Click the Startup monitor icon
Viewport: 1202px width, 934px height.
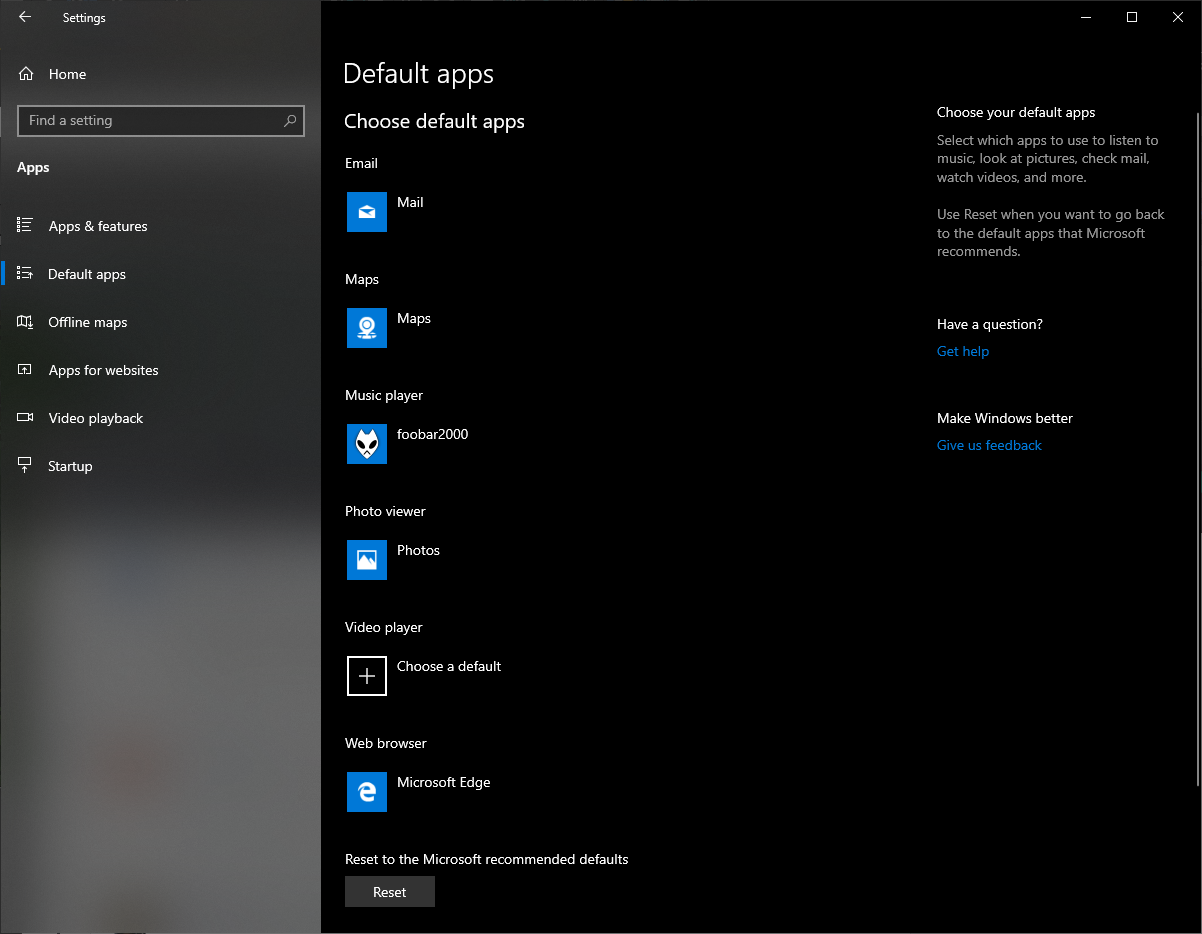(x=25, y=466)
